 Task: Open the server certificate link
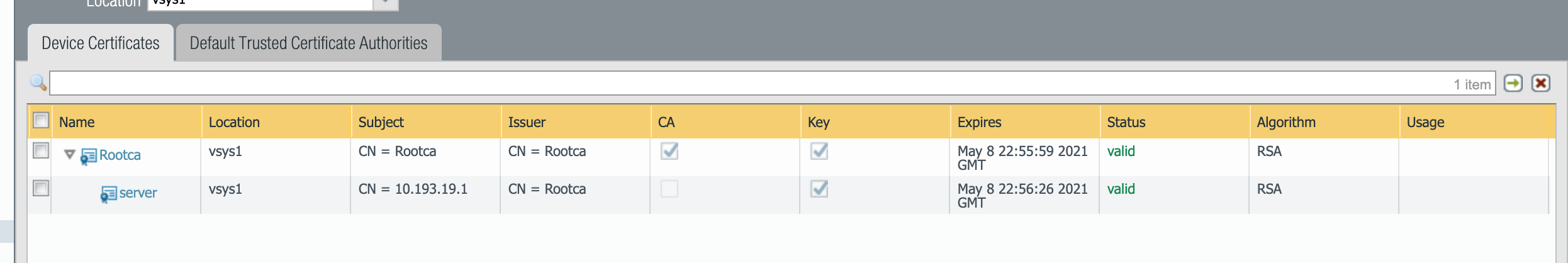pyautogui.click(x=138, y=193)
